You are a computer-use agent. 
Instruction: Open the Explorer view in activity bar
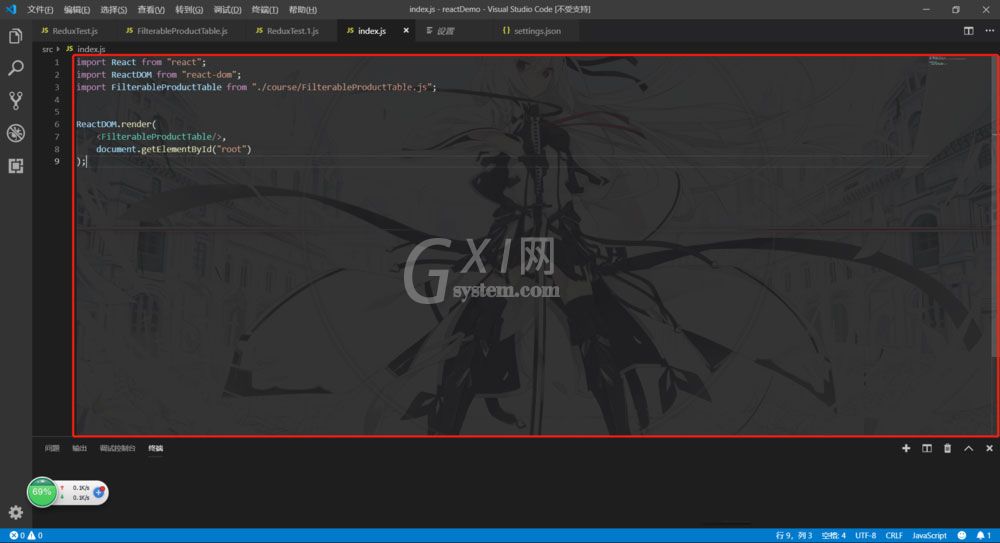[x=15, y=36]
